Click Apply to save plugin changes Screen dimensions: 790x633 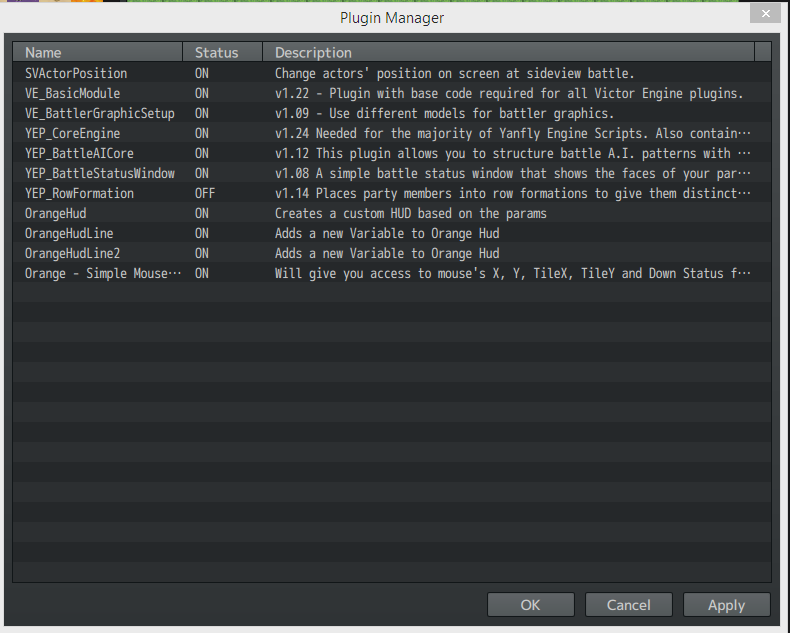(726, 604)
